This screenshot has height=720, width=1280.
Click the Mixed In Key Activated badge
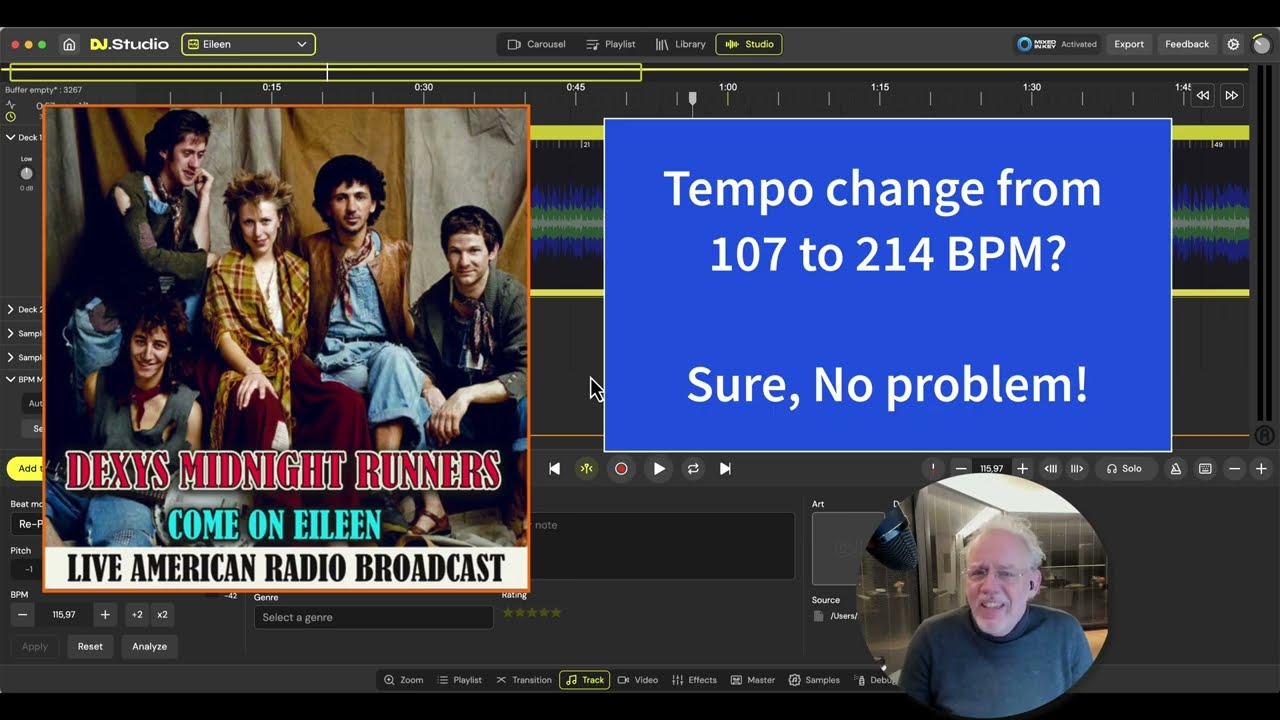tap(1057, 44)
